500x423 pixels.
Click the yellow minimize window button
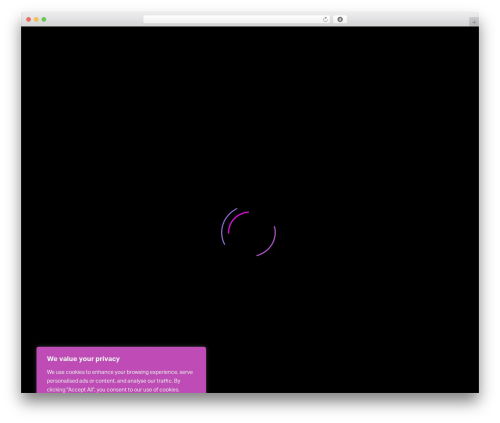click(x=36, y=20)
